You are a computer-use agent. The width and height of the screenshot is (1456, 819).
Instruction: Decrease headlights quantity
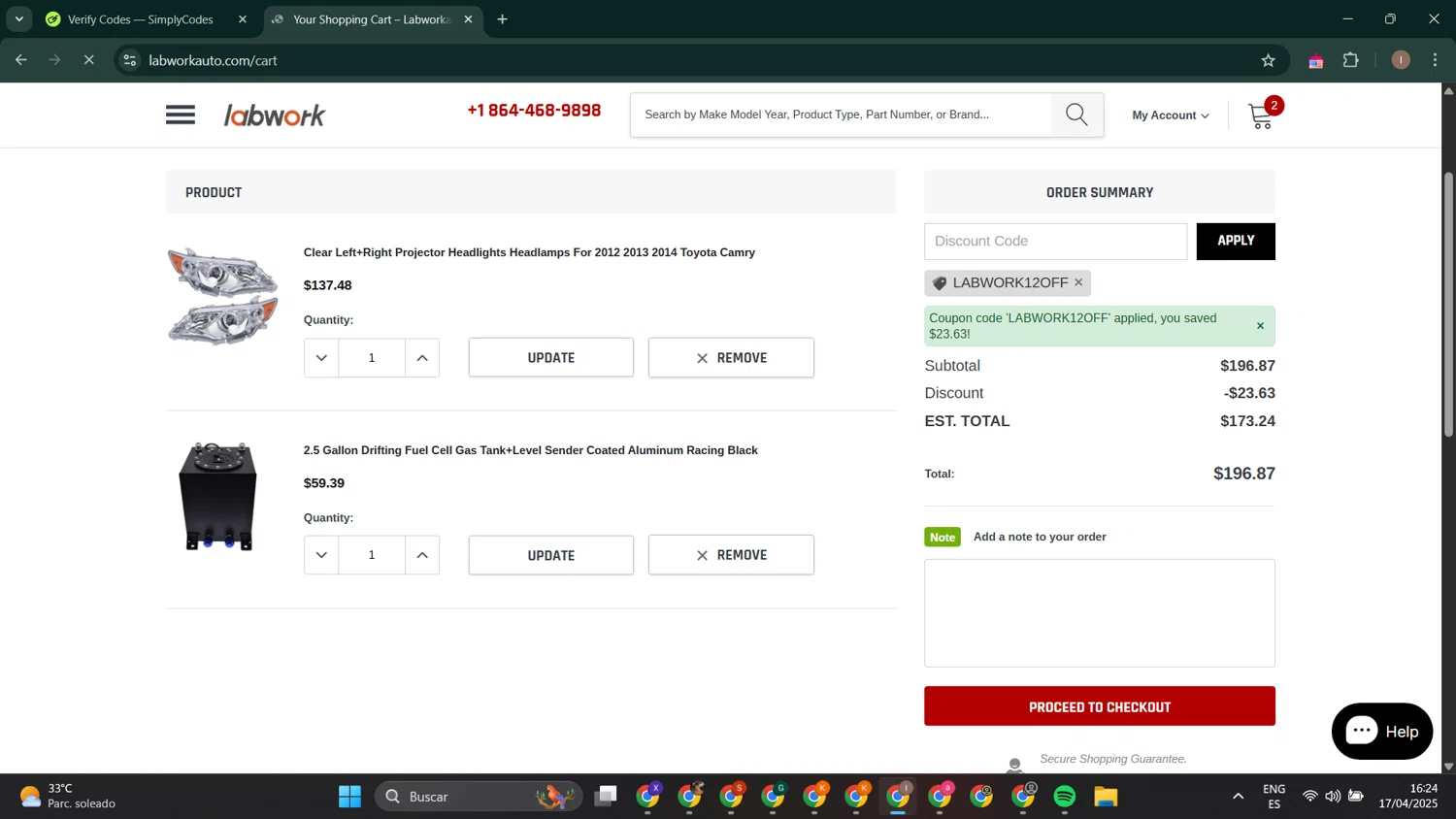coord(321,358)
